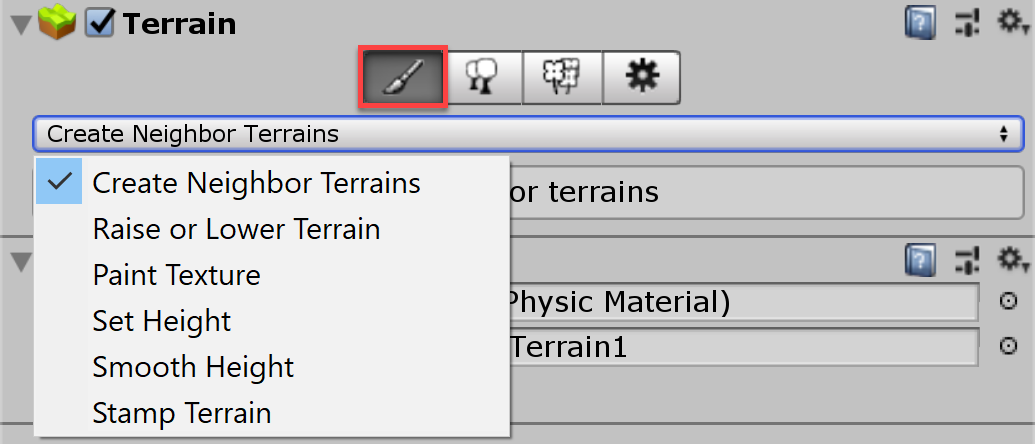Open the collider component gear menu
Image resolution: width=1035 pixels, height=444 pixels.
coord(1012,260)
